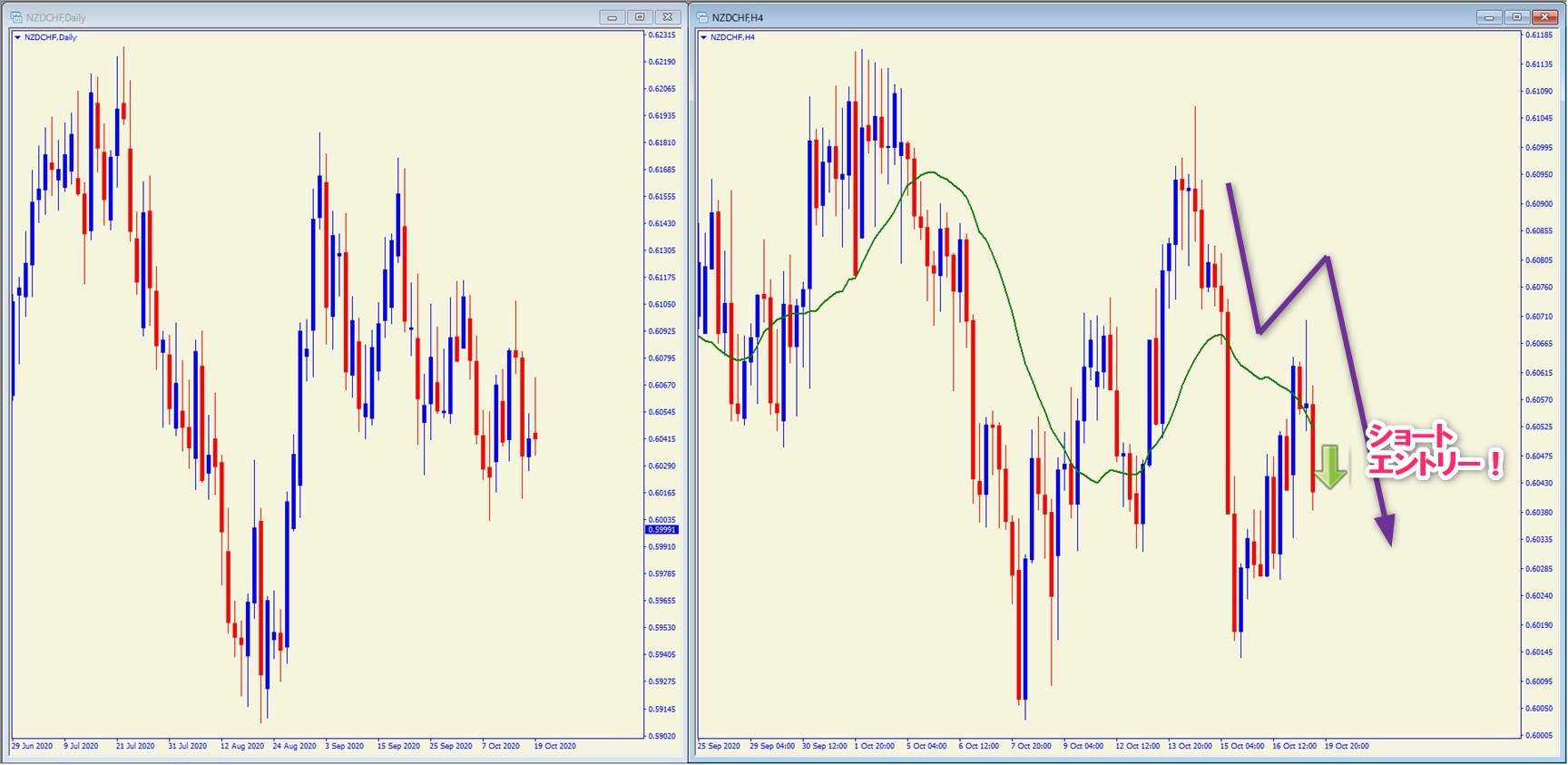Select 0.60995 on the H4 price scale
This screenshot has height=765, width=1568.
[x=1539, y=147]
